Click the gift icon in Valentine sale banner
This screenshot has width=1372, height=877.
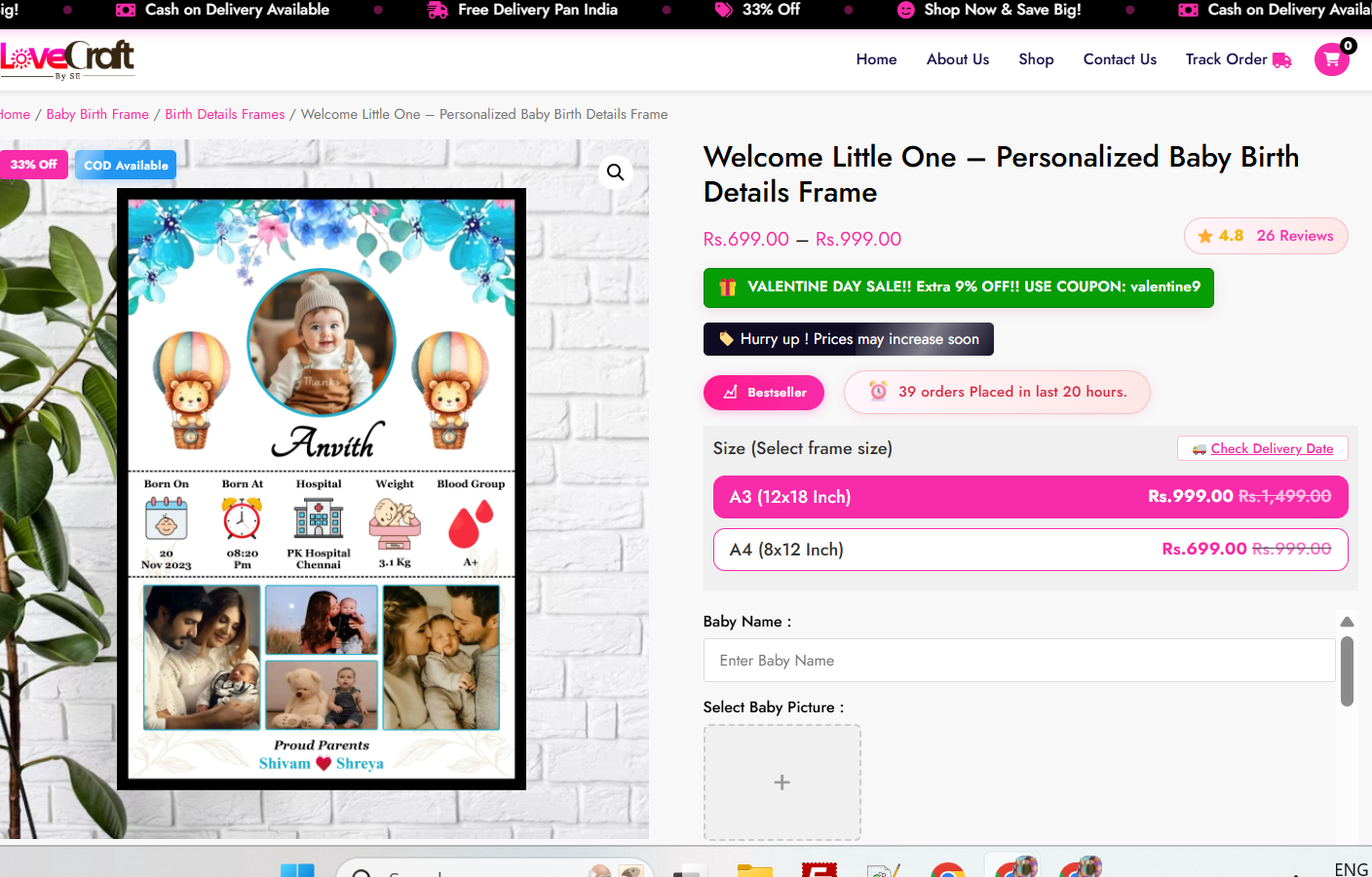[x=727, y=287]
